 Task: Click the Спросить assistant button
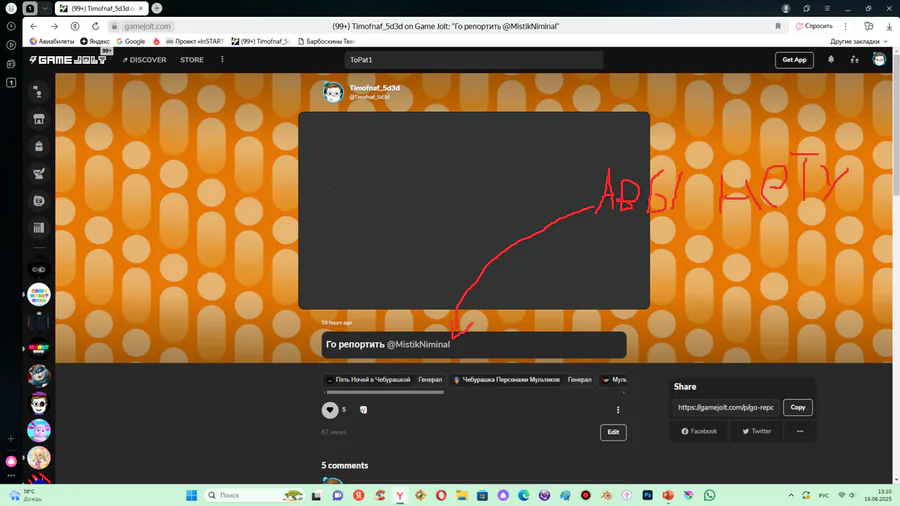coord(814,26)
